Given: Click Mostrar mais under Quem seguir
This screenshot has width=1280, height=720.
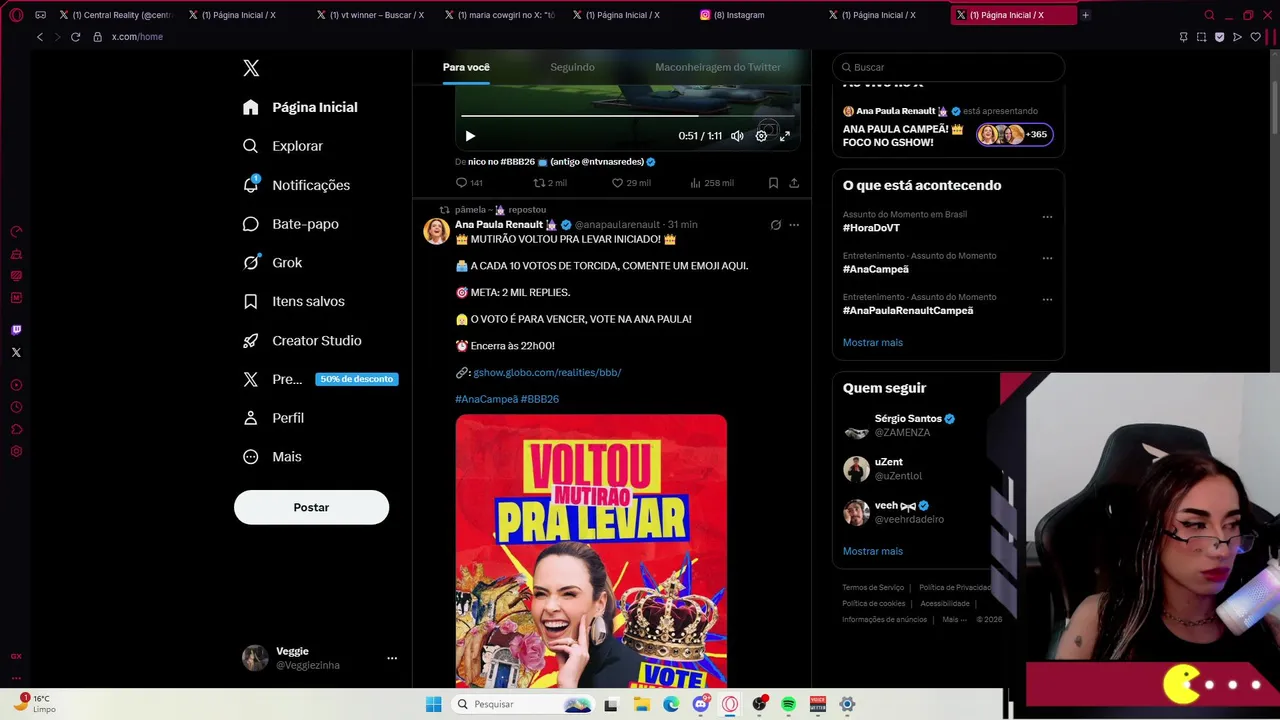Looking at the screenshot, I should coord(873,551).
